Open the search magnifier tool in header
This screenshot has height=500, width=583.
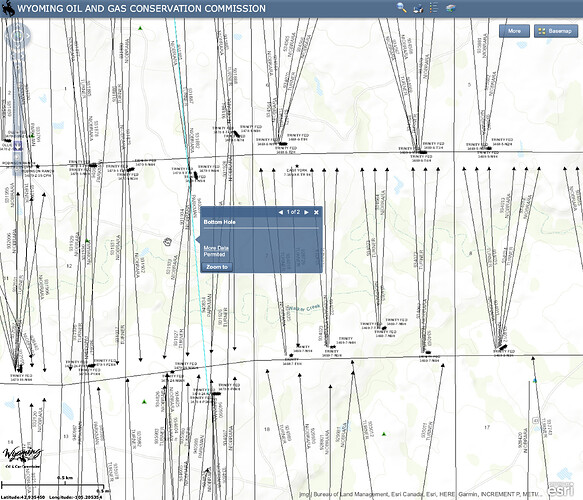click(x=402, y=7)
